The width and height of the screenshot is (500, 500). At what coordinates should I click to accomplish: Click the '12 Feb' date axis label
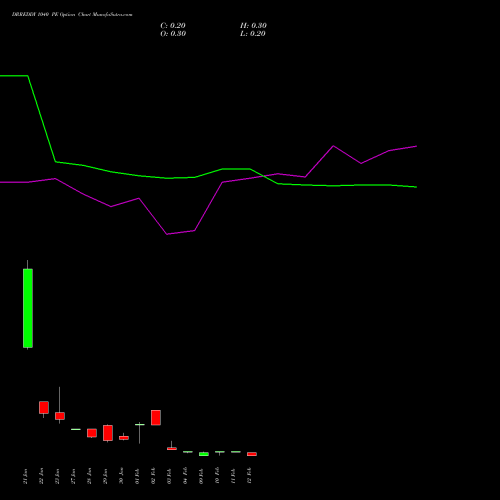249,476
